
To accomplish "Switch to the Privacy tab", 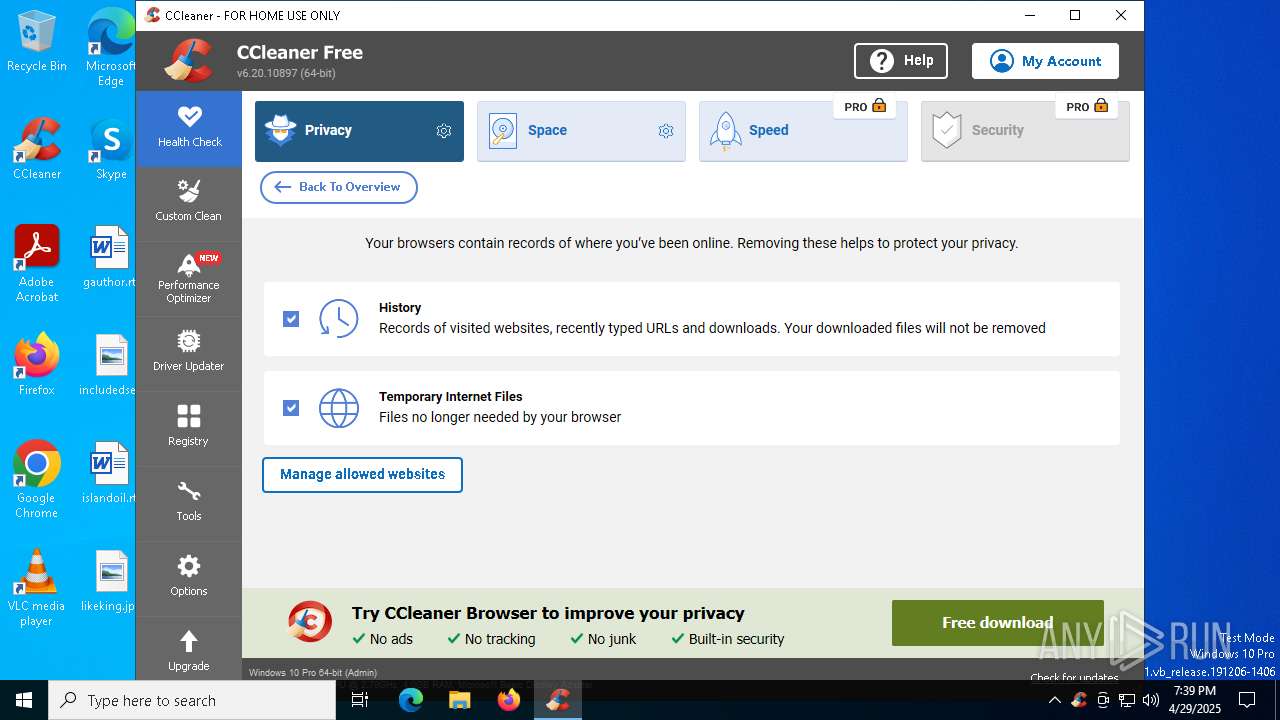I will 359,131.
